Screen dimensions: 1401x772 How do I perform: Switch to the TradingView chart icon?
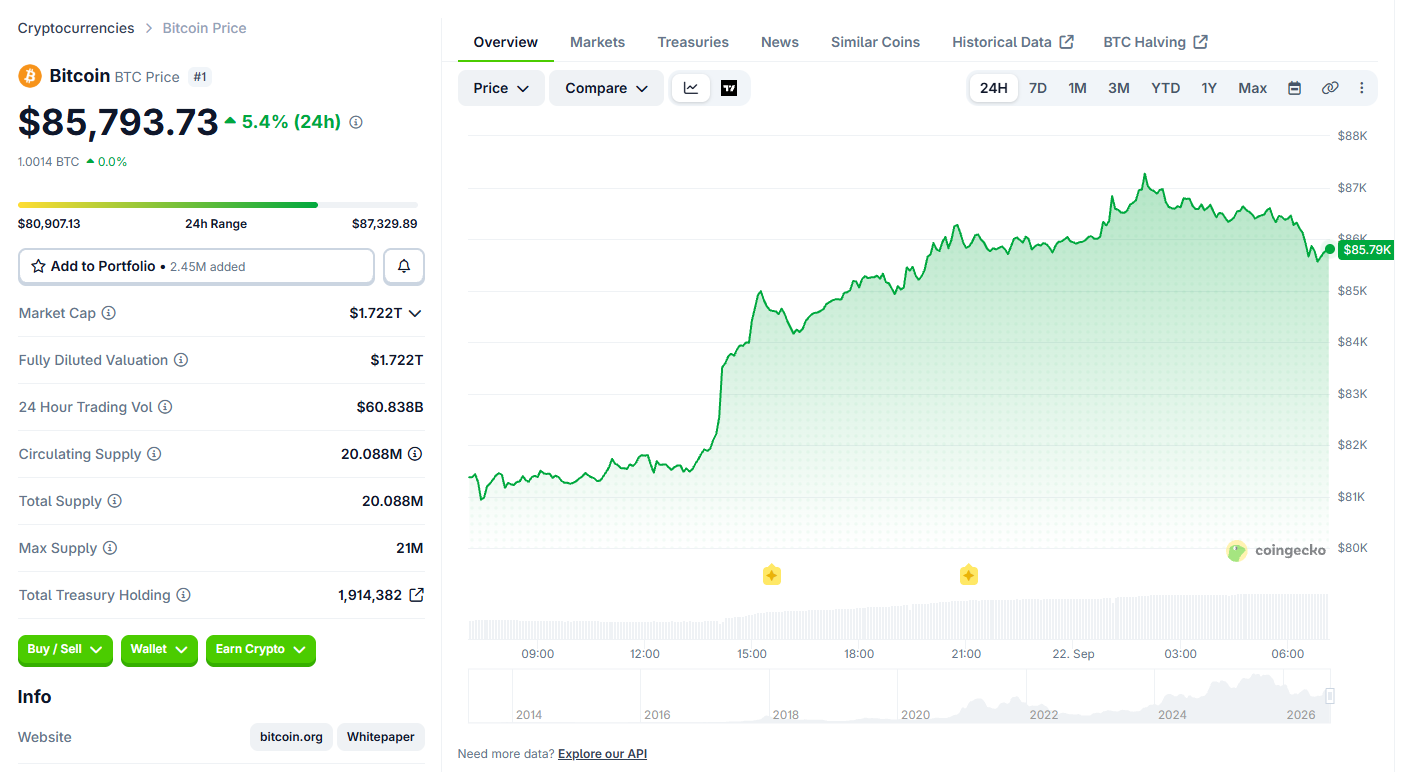(x=729, y=88)
